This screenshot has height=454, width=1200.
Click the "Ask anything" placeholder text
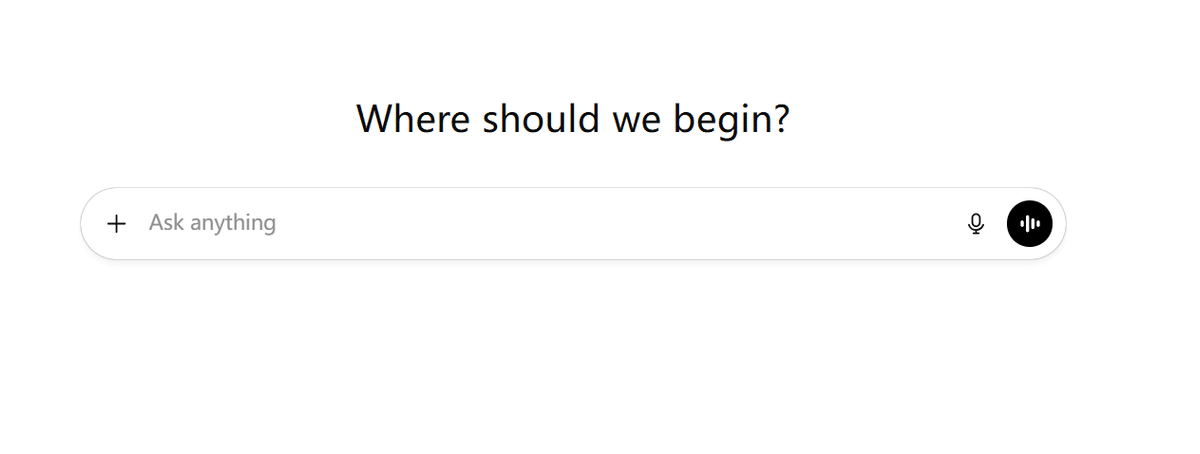click(x=212, y=223)
